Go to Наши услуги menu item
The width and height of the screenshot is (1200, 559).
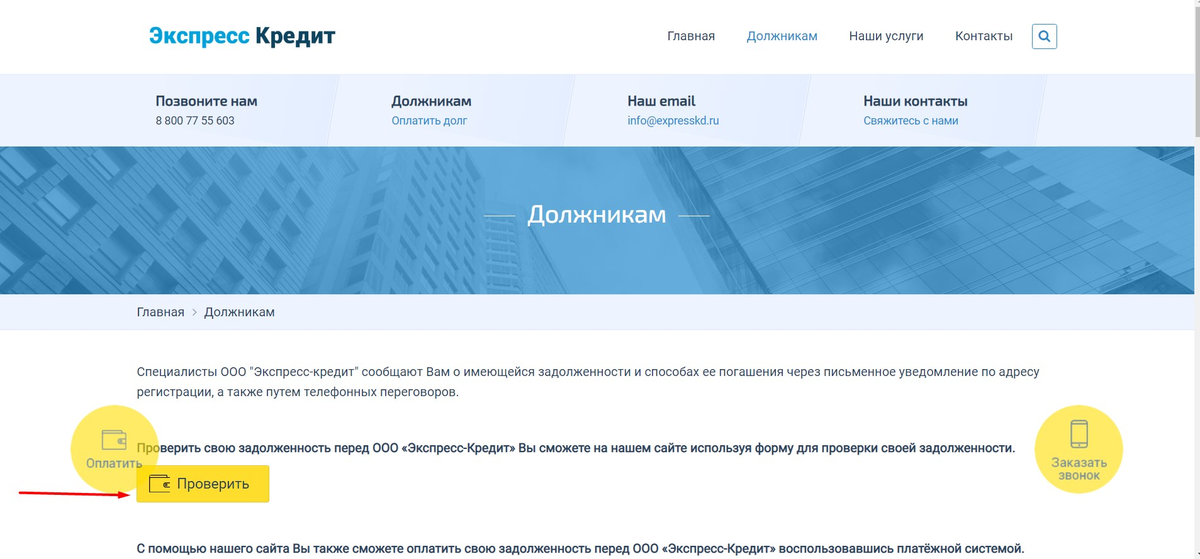coord(886,36)
